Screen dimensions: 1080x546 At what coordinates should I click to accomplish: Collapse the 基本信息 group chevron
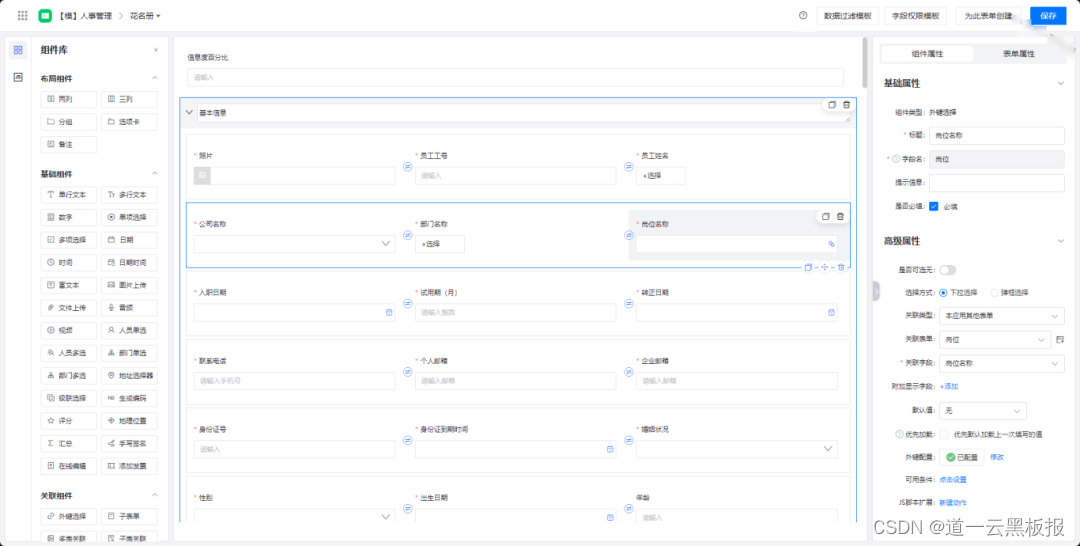(x=189, y=112)
